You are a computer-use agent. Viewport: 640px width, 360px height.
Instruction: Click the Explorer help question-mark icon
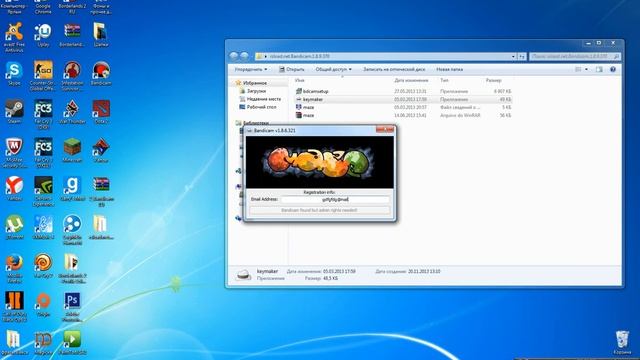pyautogui.click(x=613, y=69)
